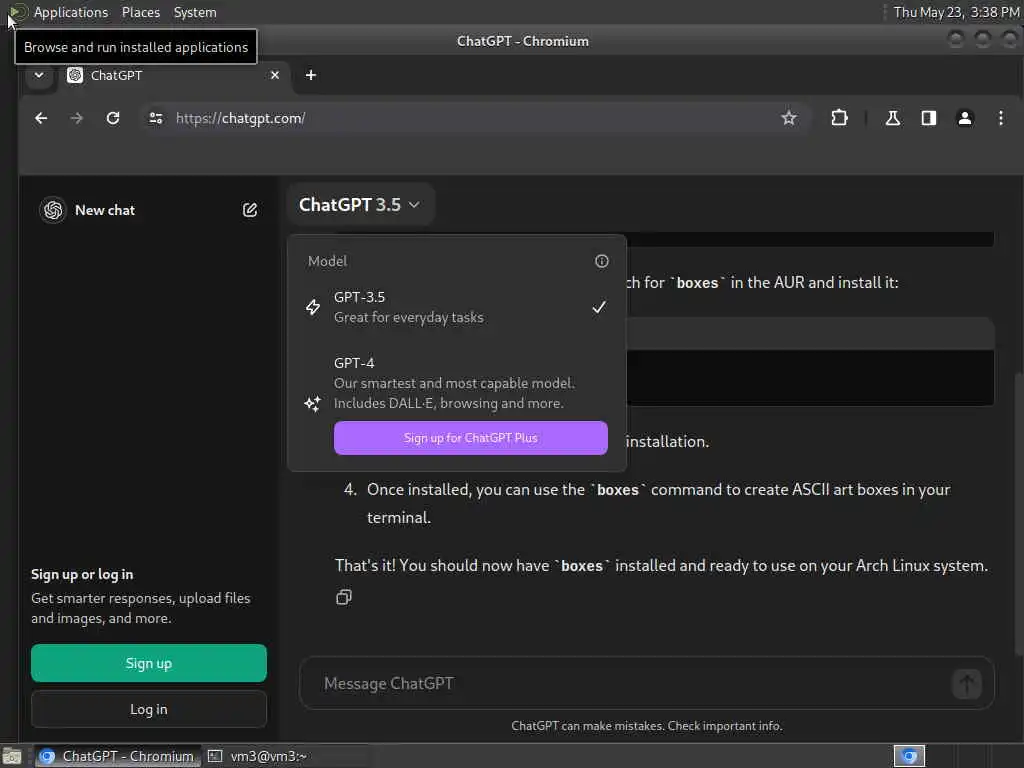Image resolution: width=1024 pixels, height=768 pixels.
Task: Open the Chrome Labs flask icon
Action: [892, 118]
